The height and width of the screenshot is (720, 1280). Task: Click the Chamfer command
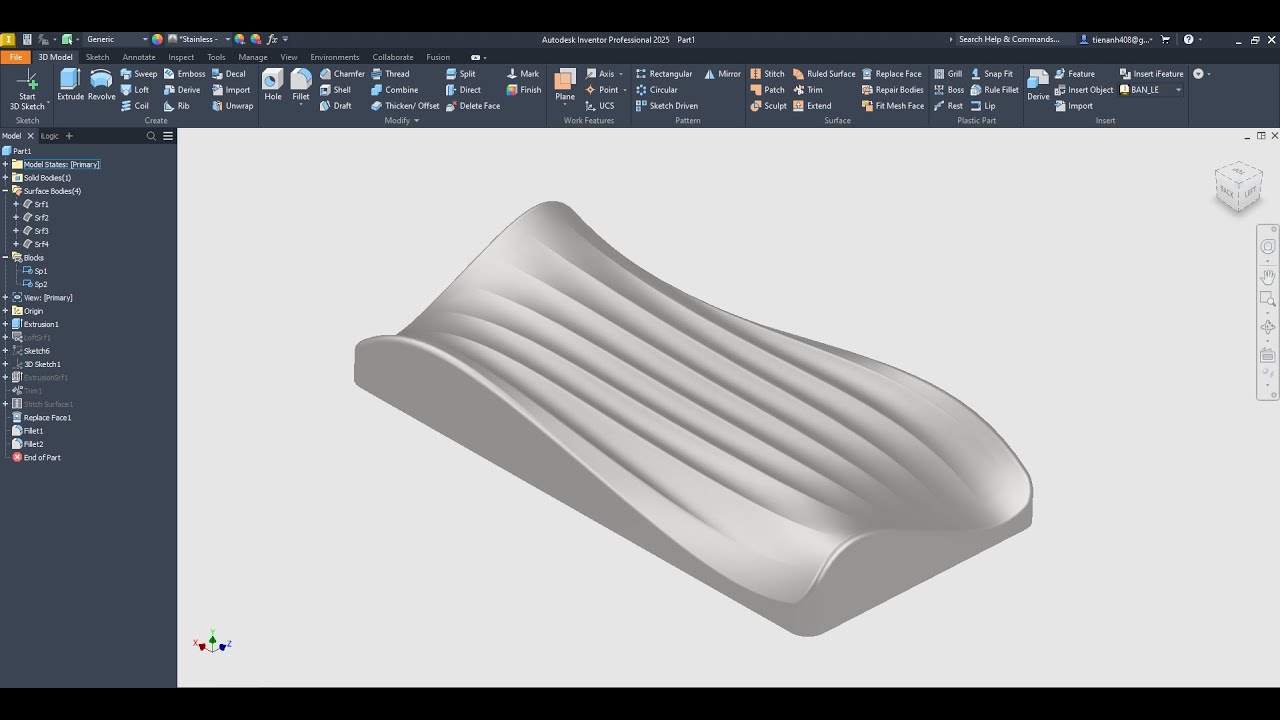342,74
